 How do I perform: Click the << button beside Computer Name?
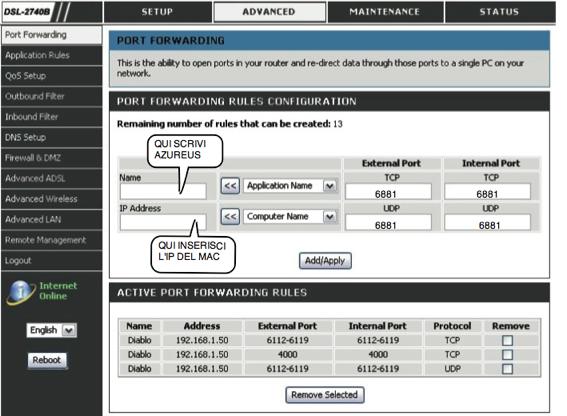coord(230,217)
